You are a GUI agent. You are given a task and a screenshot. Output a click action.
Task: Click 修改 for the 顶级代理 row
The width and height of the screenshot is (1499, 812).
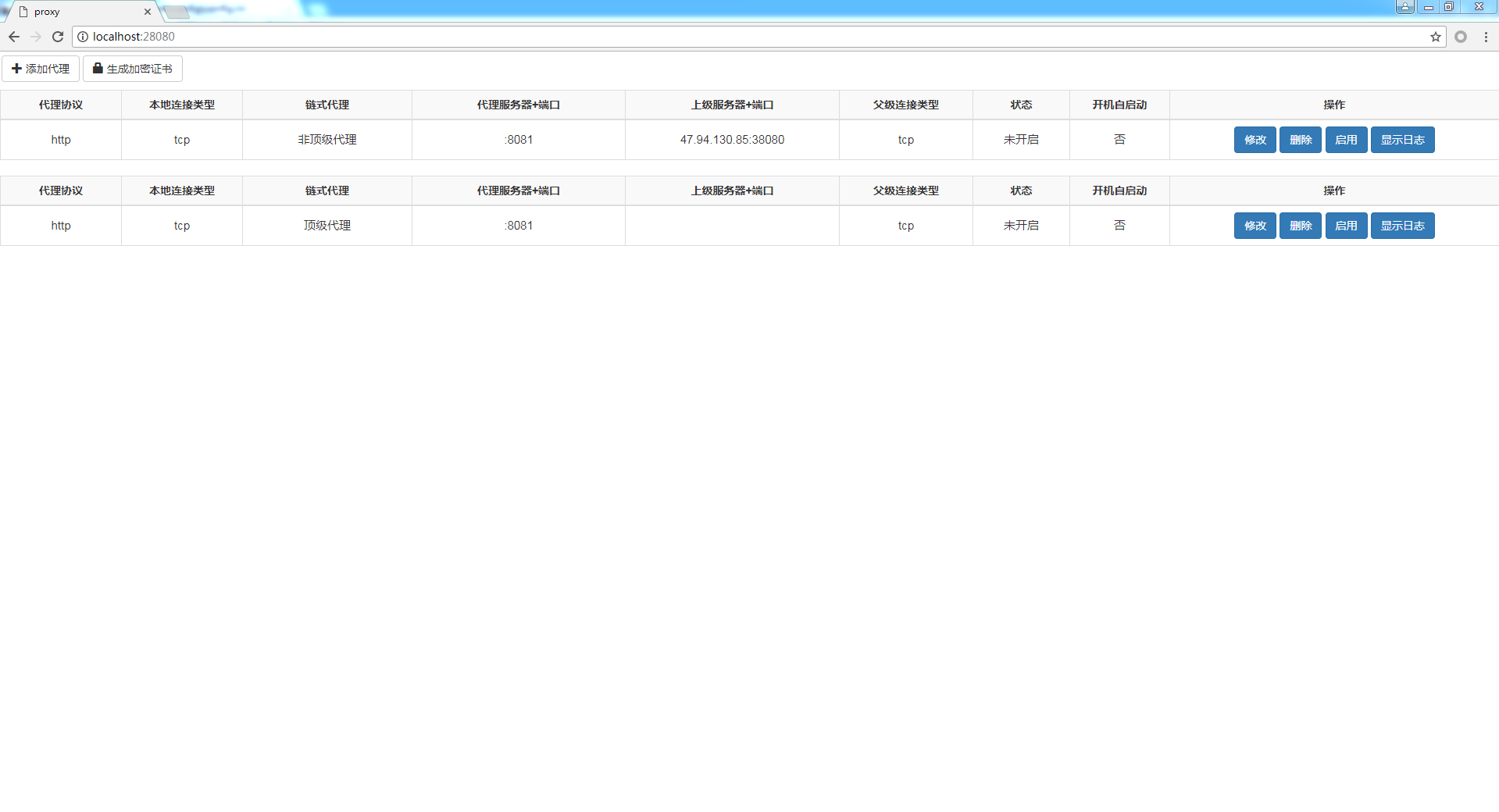[1255, 226]
